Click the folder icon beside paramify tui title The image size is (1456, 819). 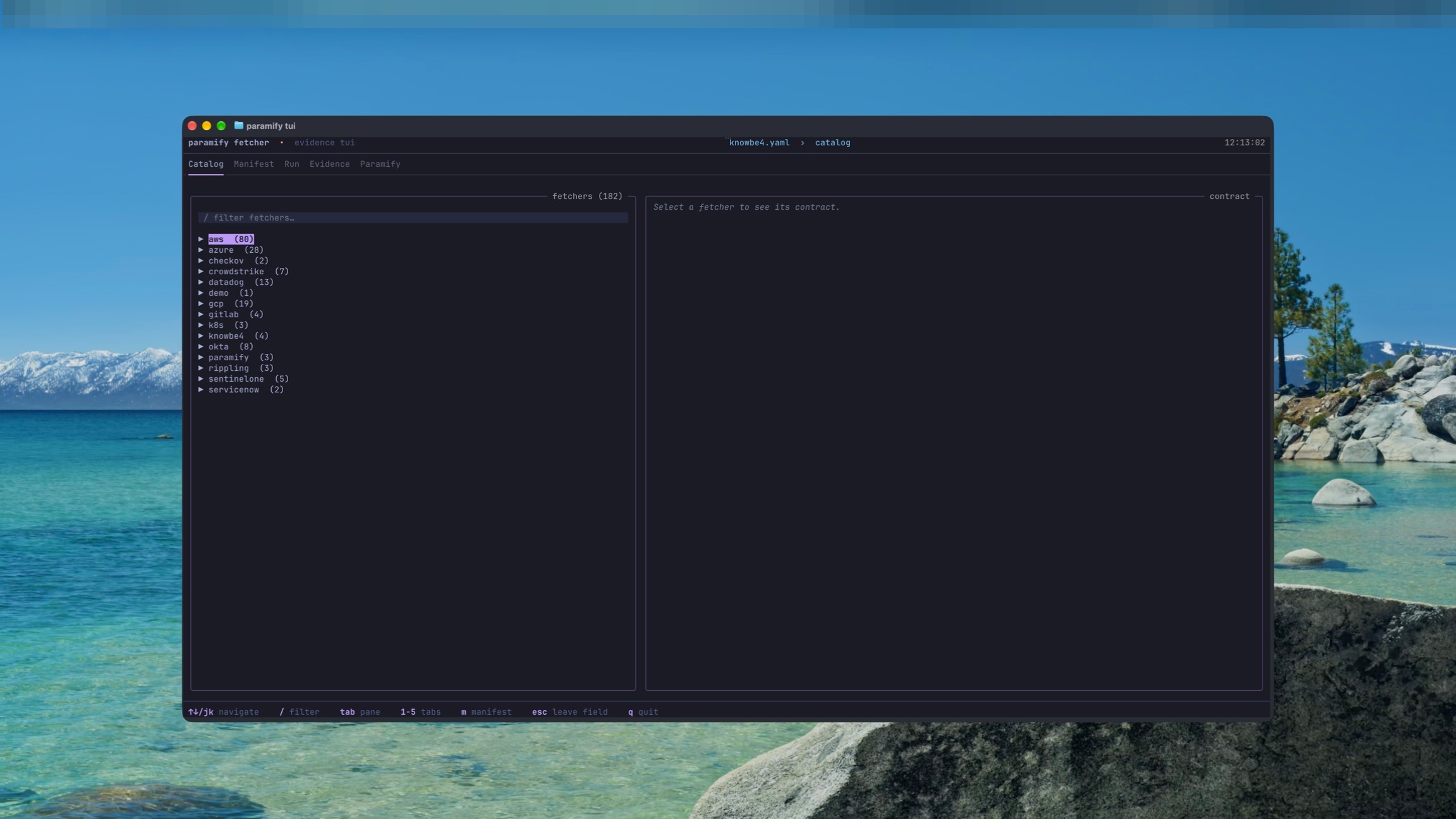[x=238, y=125]
